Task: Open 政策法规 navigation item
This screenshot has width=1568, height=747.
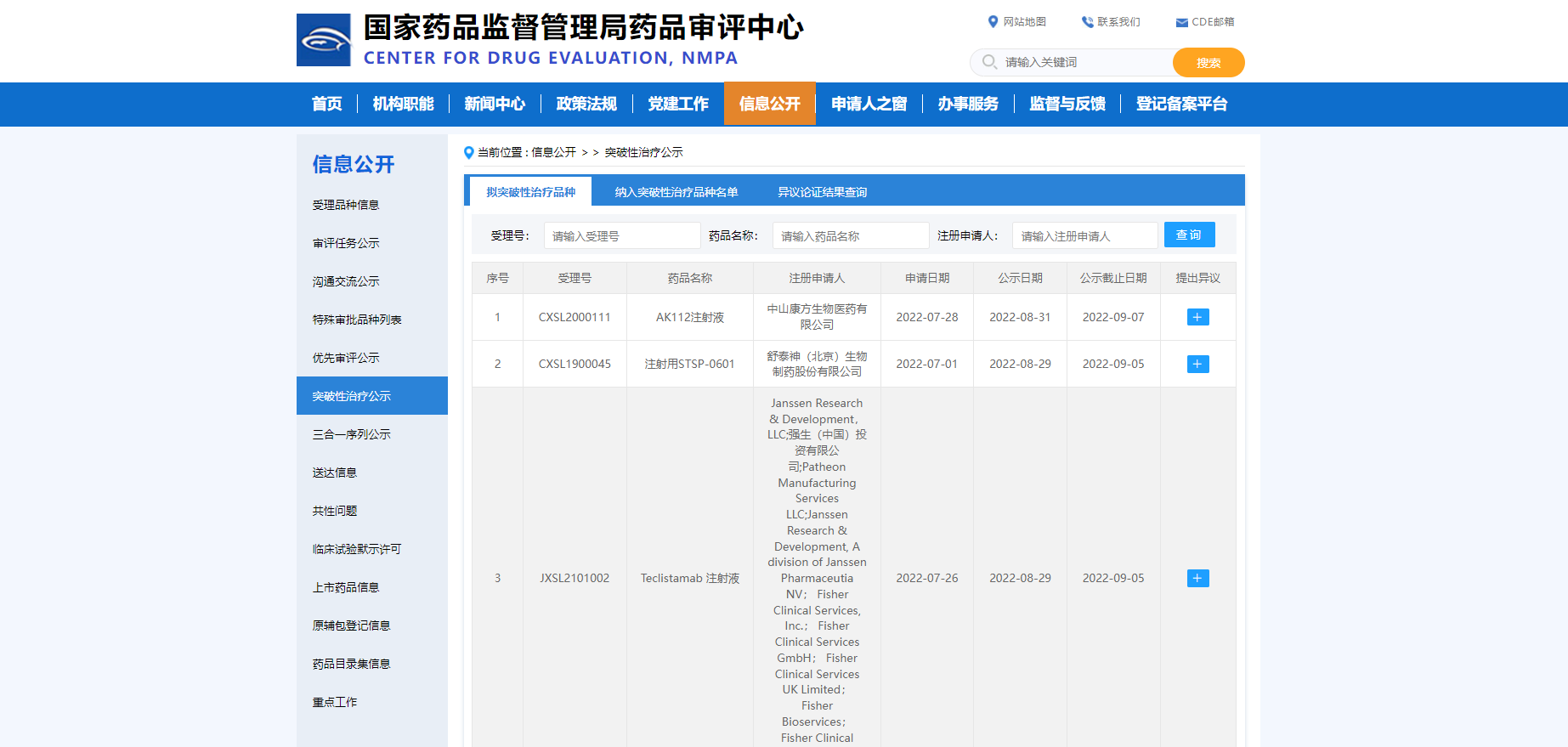Action: coord(586,104)
